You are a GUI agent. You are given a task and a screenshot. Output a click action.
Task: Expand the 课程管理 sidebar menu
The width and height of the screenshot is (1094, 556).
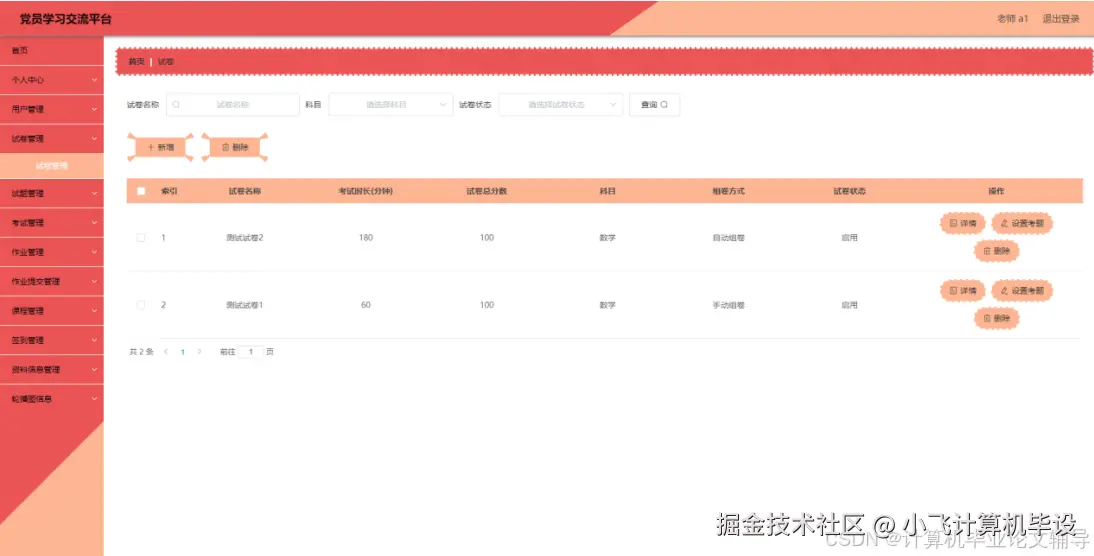point(52,311)
